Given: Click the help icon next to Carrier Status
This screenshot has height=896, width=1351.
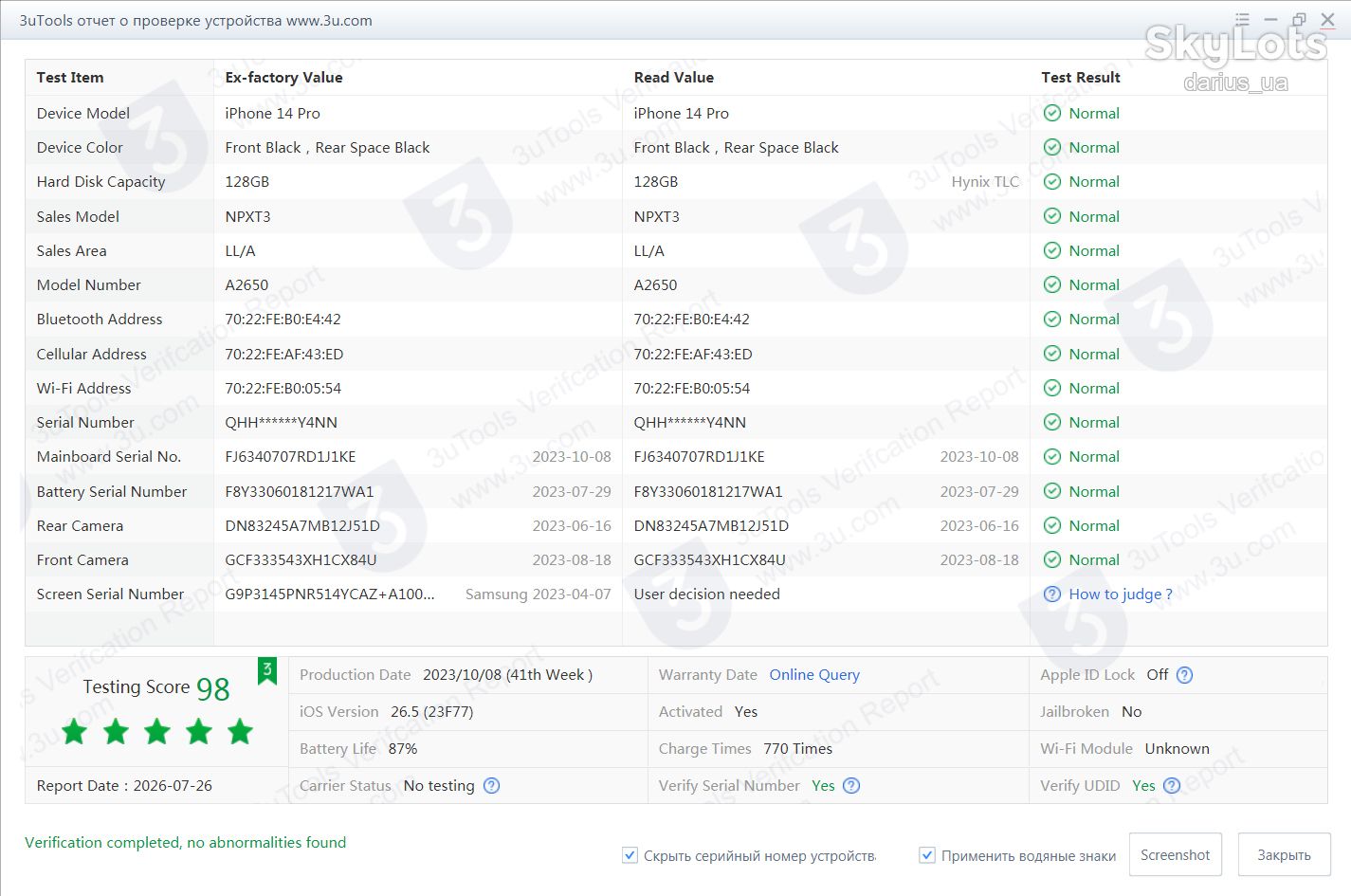Looking at the screenshot, I should tap(491, 785).
